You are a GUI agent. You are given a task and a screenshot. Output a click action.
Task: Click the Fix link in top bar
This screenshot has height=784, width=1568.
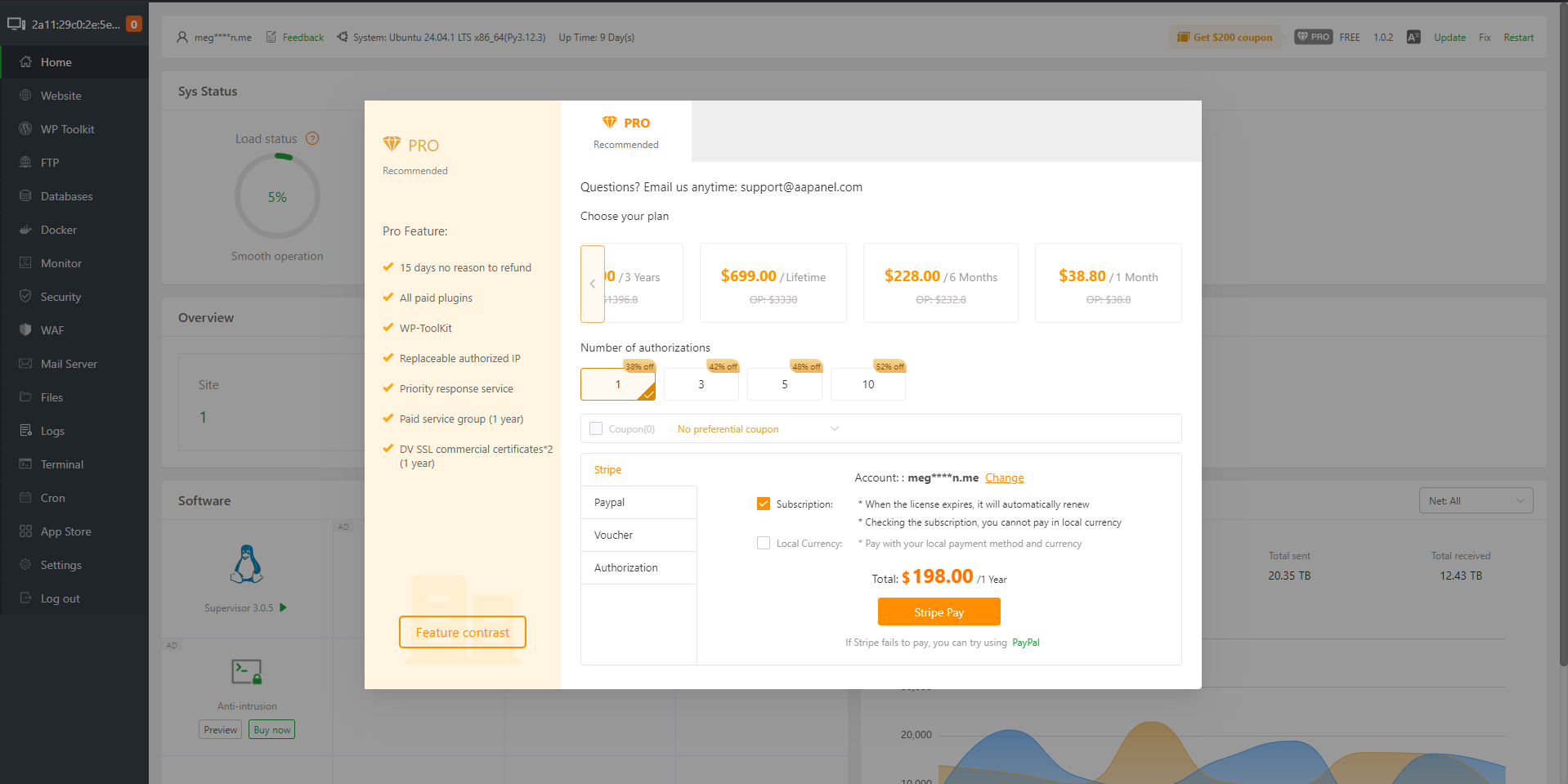pyautogui.click(x=1485, y=38)
